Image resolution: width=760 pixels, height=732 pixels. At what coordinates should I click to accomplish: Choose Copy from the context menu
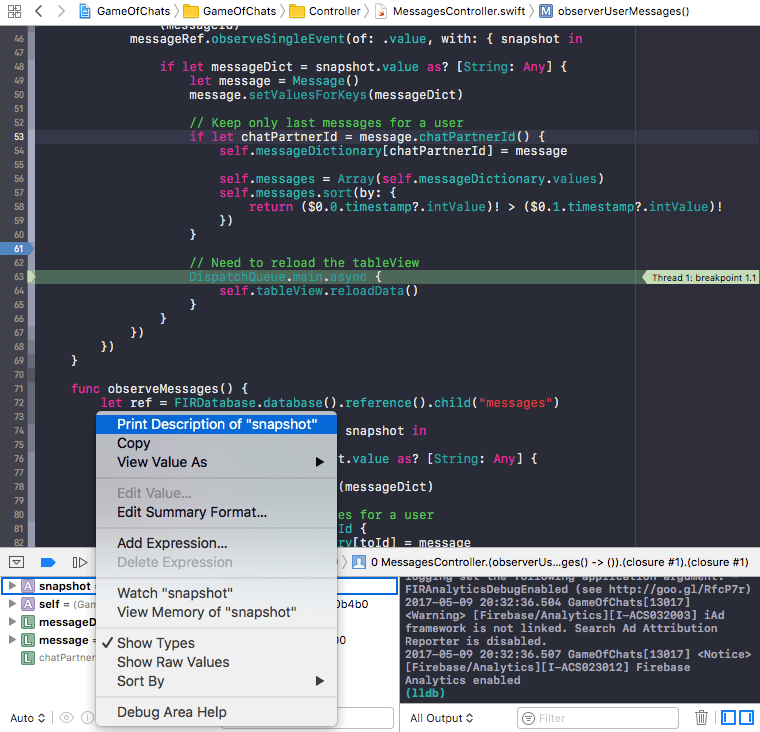217,443
